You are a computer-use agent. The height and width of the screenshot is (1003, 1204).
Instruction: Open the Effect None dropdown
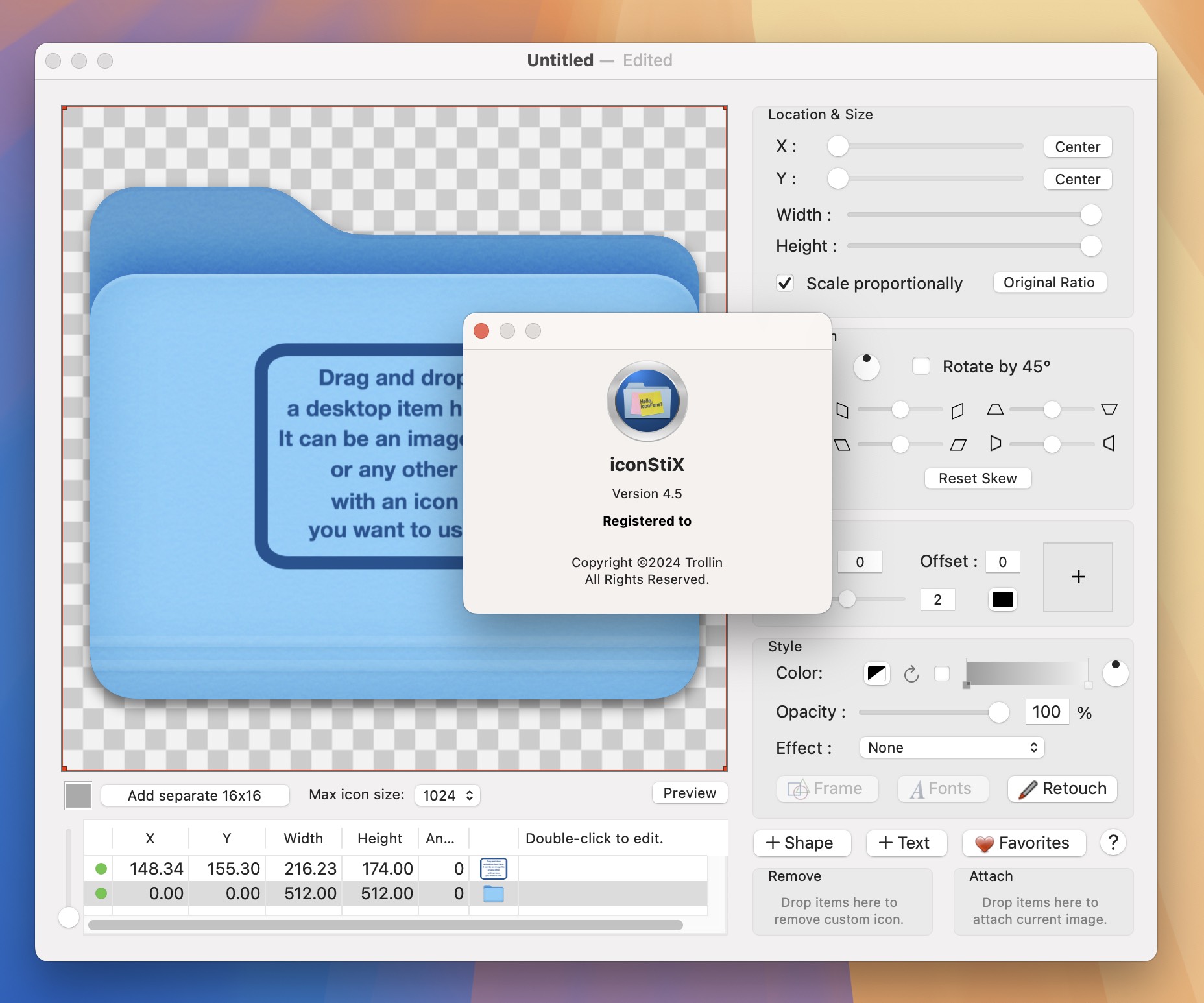click(x=952, y=747)
